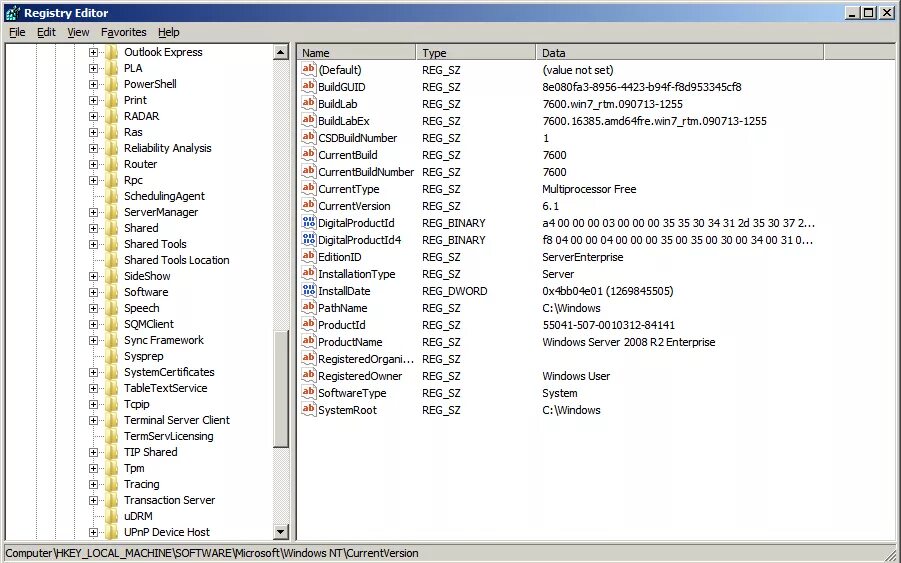
Task: Click the folder icon for Shared Tools Location
Action: tap(111, 260)
